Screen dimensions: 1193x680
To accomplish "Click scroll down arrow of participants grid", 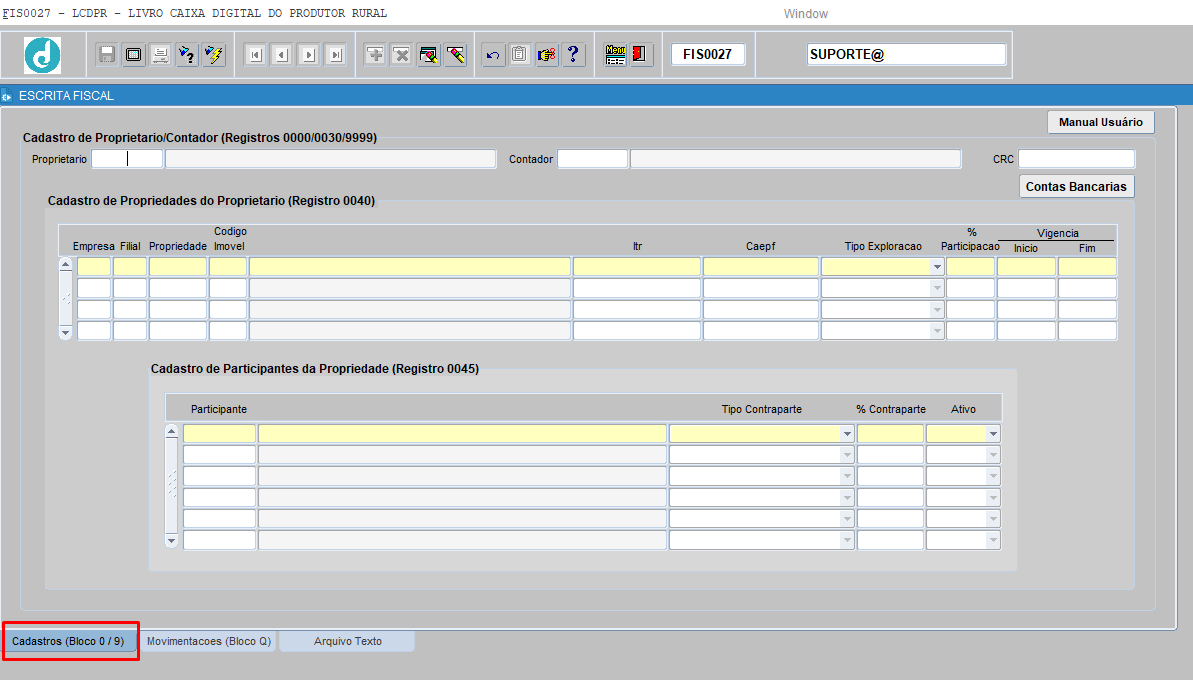I will [171, 542].
